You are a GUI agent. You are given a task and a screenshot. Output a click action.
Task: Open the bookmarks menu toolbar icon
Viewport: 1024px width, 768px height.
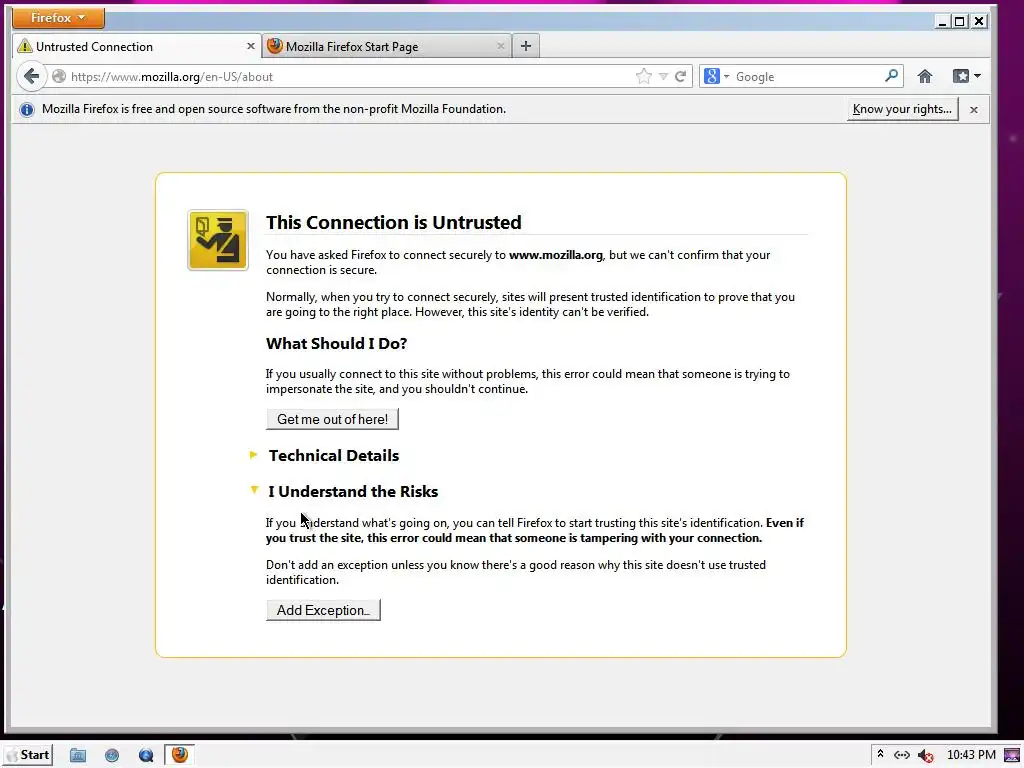click(x=966, y=76)
